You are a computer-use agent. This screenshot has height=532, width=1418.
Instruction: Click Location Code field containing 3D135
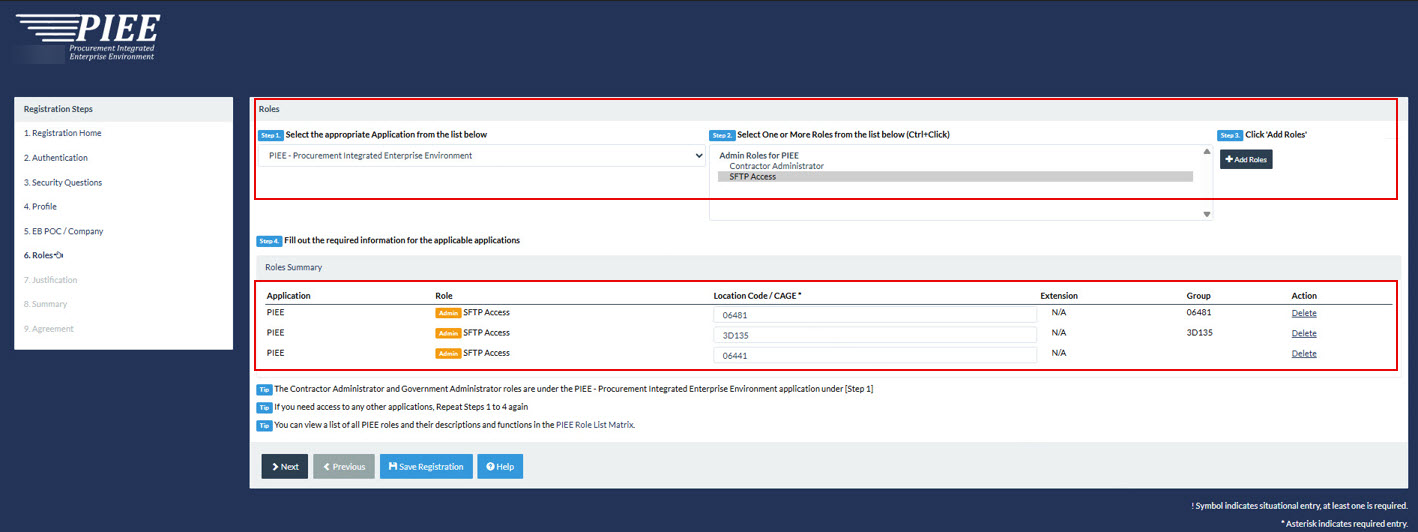874,335
